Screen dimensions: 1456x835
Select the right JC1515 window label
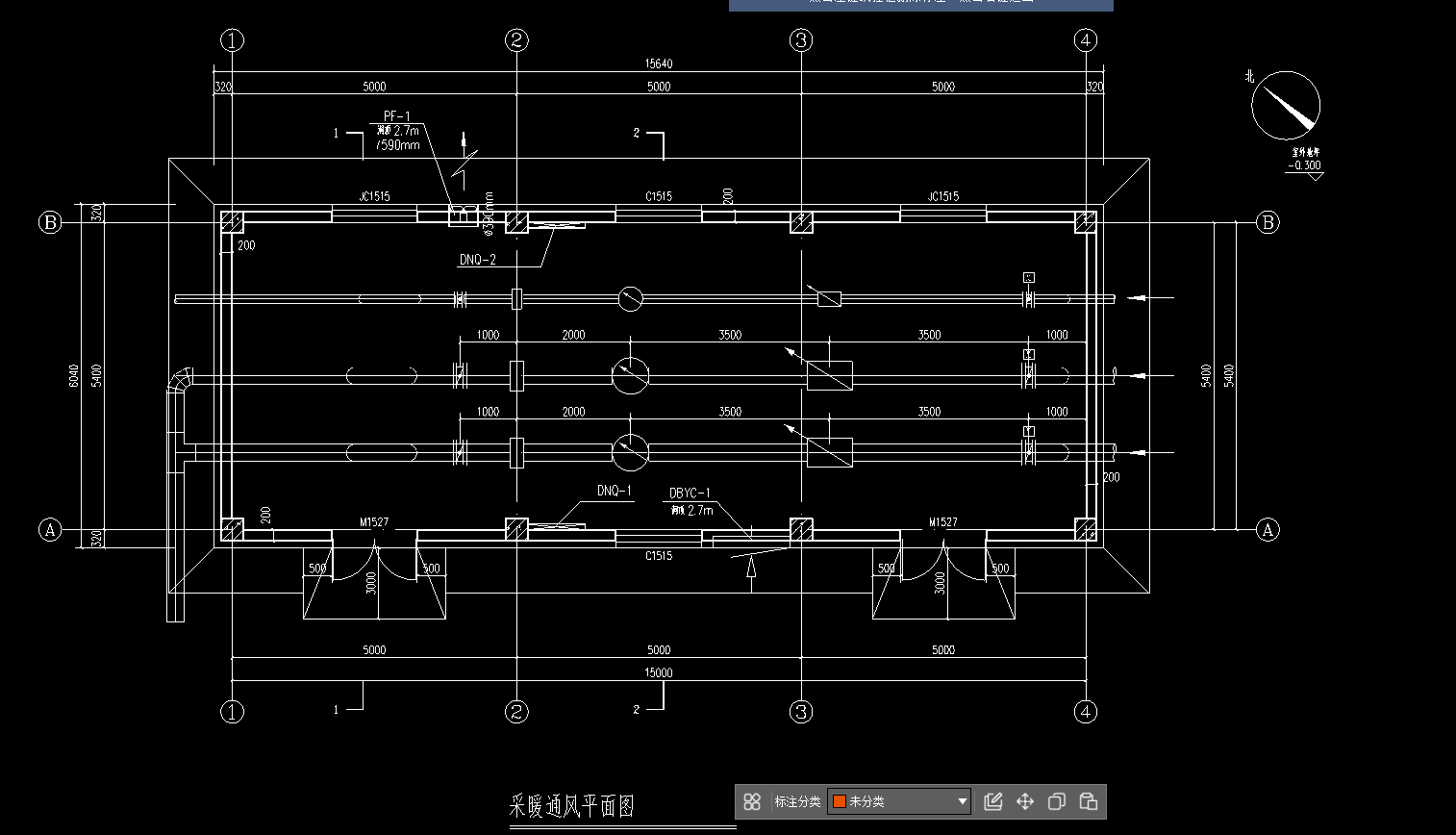point(943,196)
